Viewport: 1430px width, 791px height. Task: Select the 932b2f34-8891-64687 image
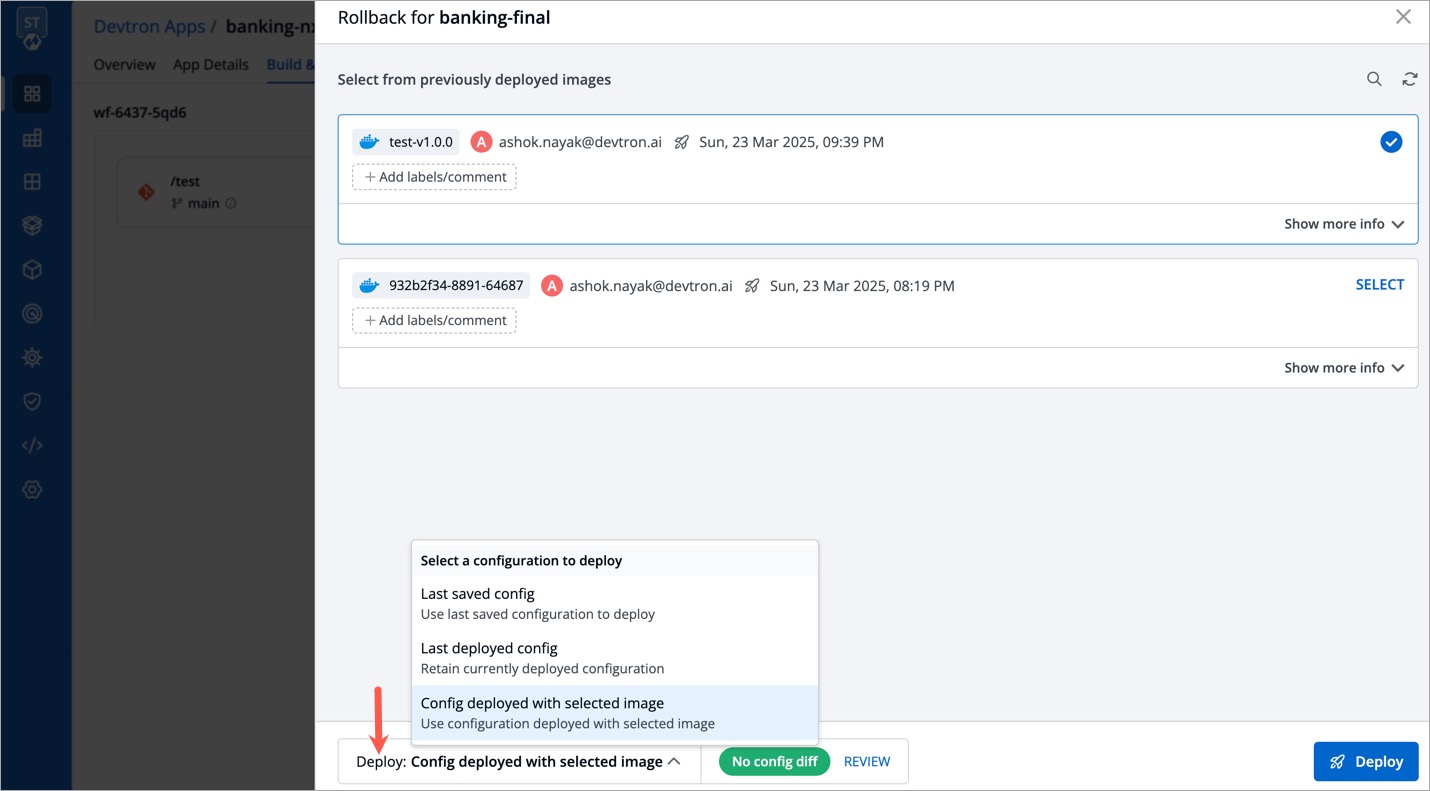coord(1379,285)
